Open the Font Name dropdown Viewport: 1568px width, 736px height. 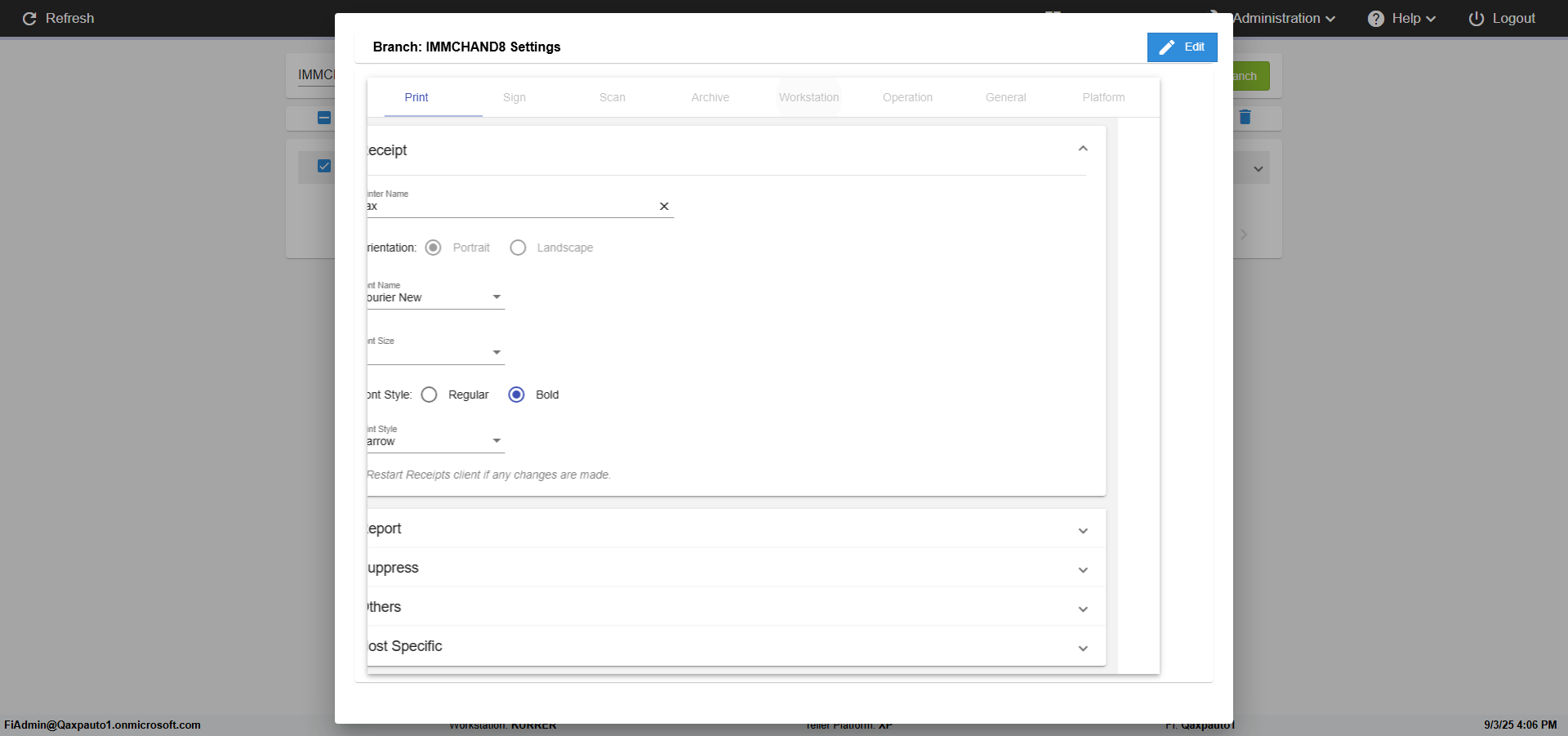coord(436,297)
